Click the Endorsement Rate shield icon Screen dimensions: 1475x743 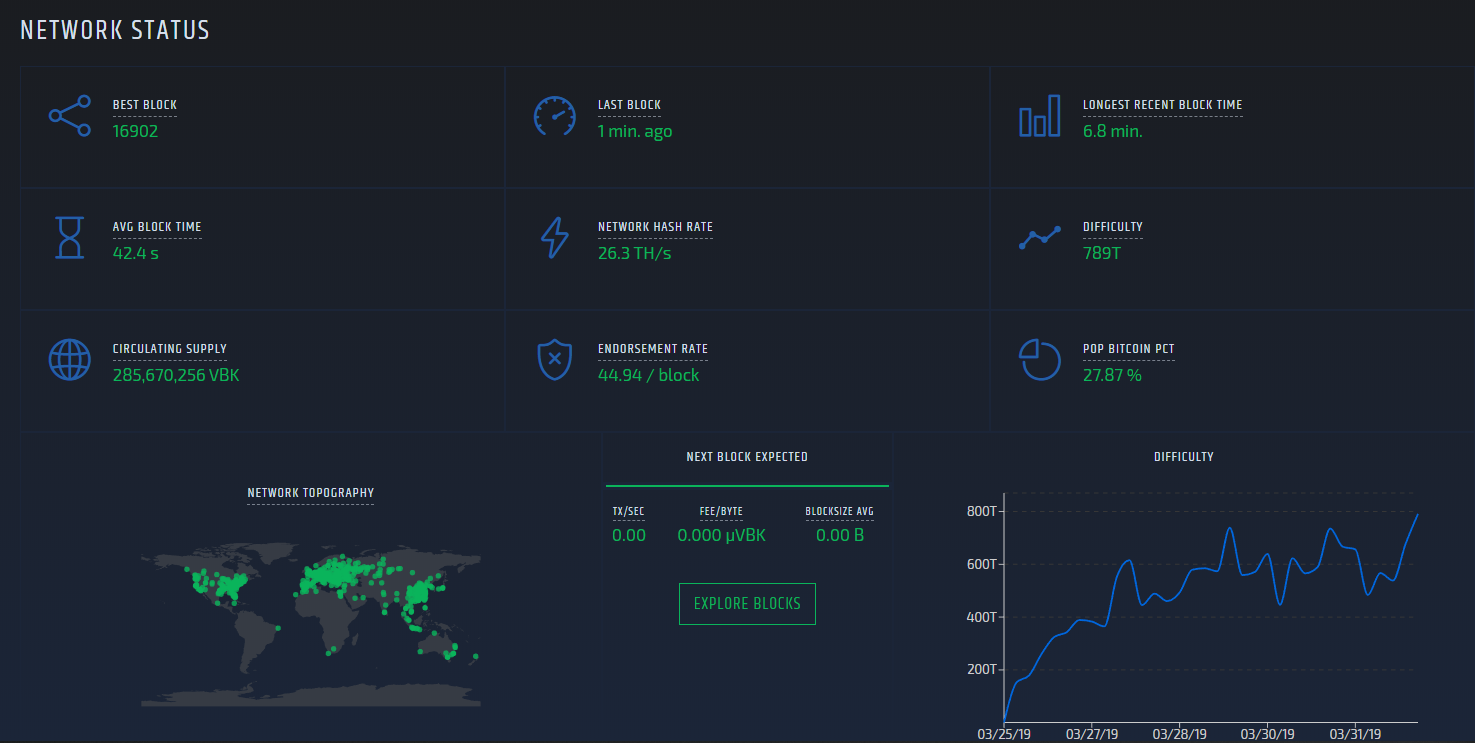point(554,360)
